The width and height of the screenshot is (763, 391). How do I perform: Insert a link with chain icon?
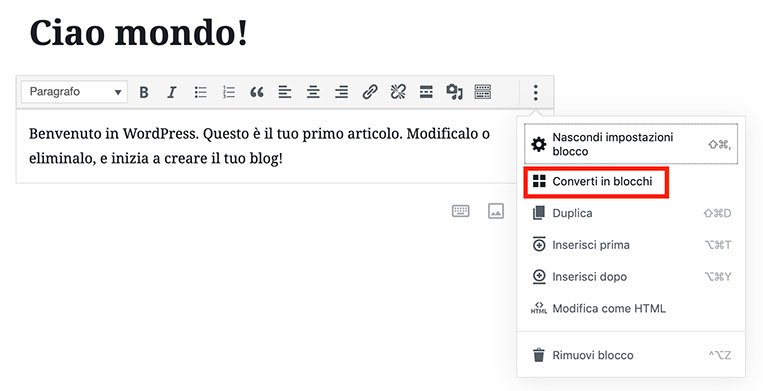tap(370, 92)
